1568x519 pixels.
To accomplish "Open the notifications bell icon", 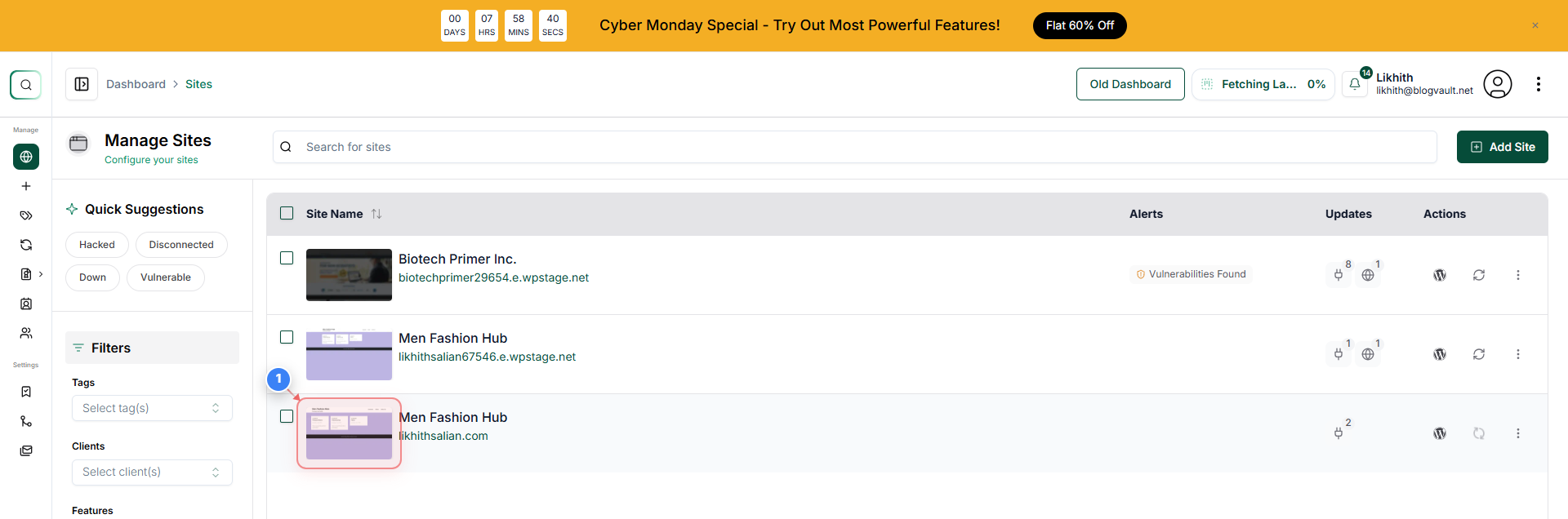I will pyautogui.click(x=1355, y=84).
